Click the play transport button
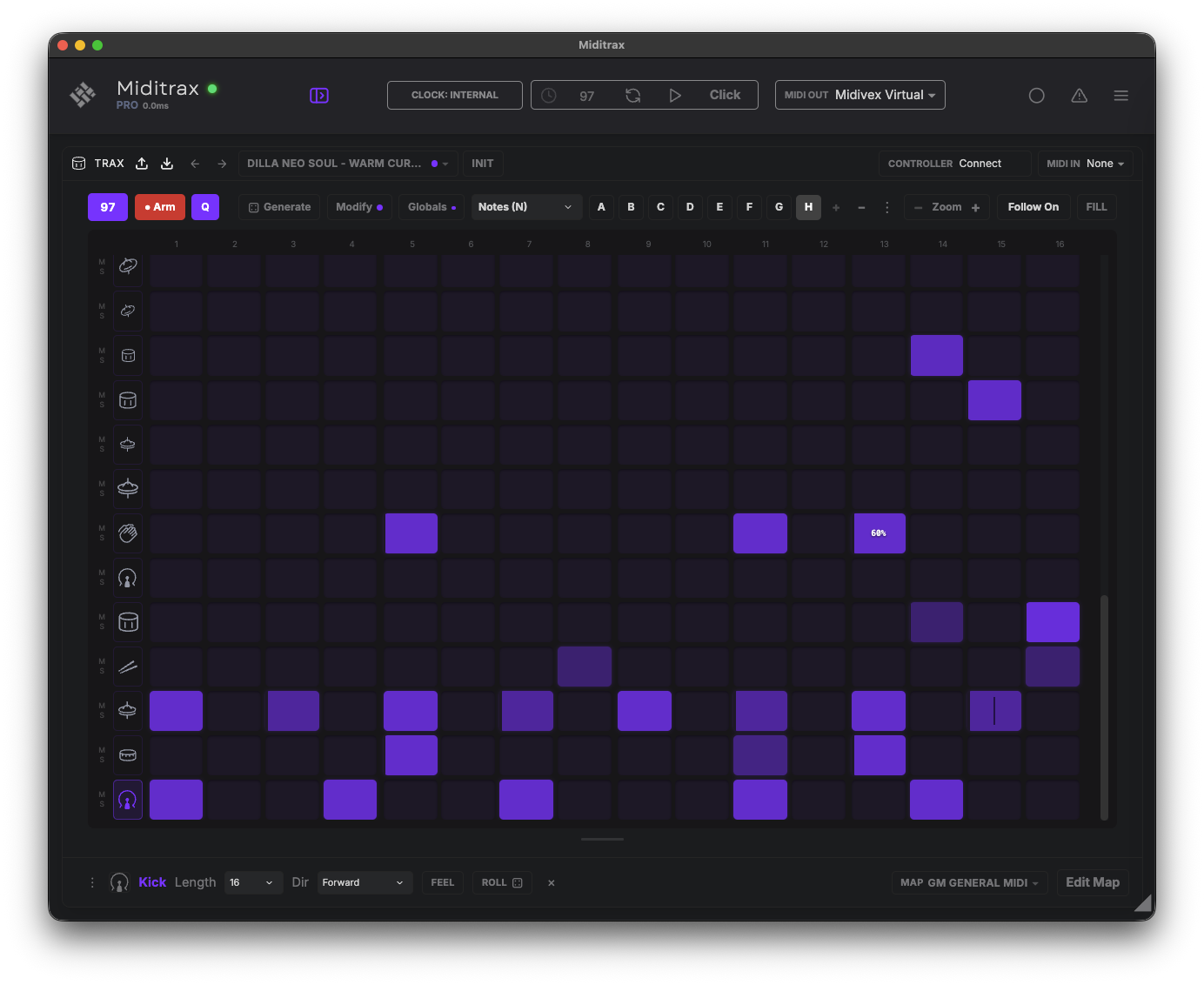 (675, 95)
